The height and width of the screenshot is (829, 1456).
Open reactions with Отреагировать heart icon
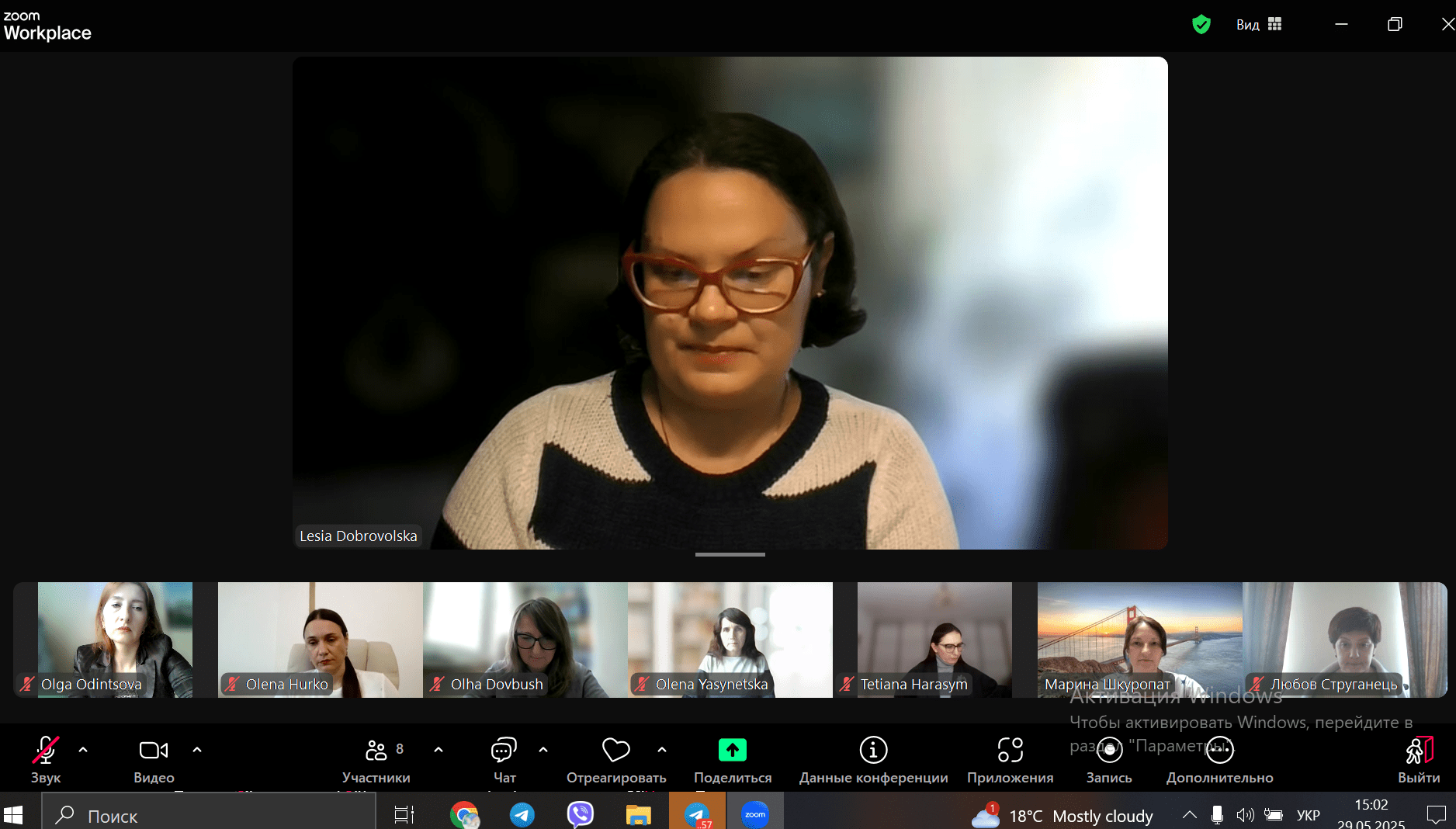tap(616, 751)
